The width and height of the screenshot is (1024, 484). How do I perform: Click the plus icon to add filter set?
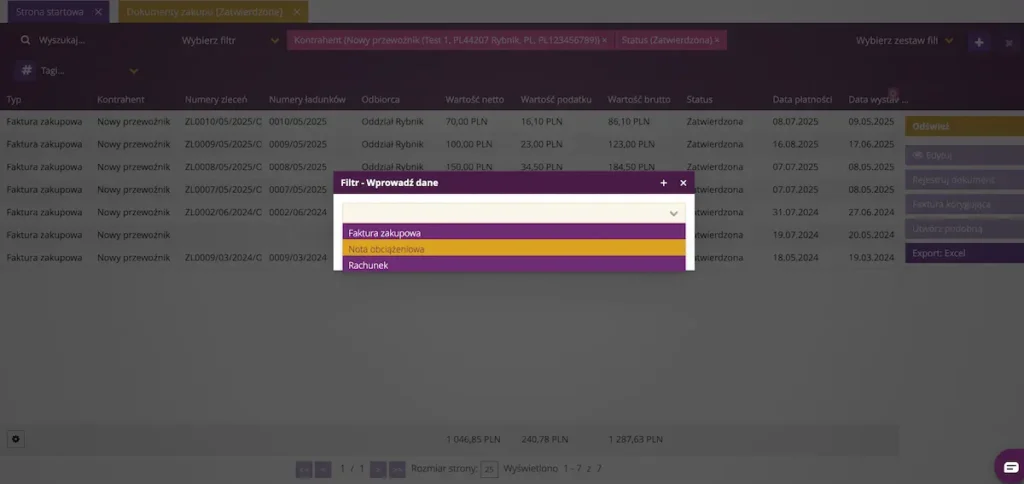pos(979,42)
